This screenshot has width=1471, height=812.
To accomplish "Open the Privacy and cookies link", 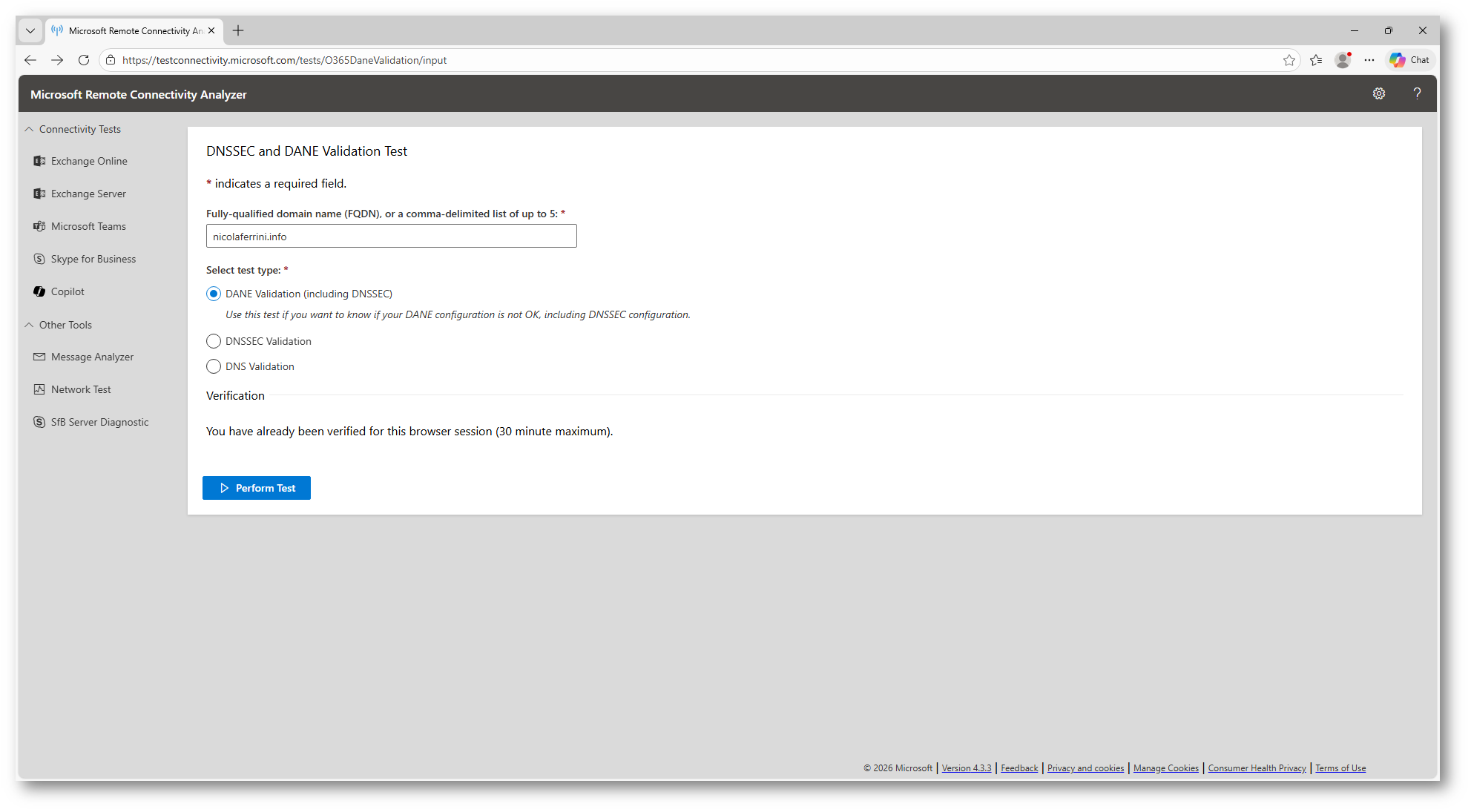I will coord(1085,768).
